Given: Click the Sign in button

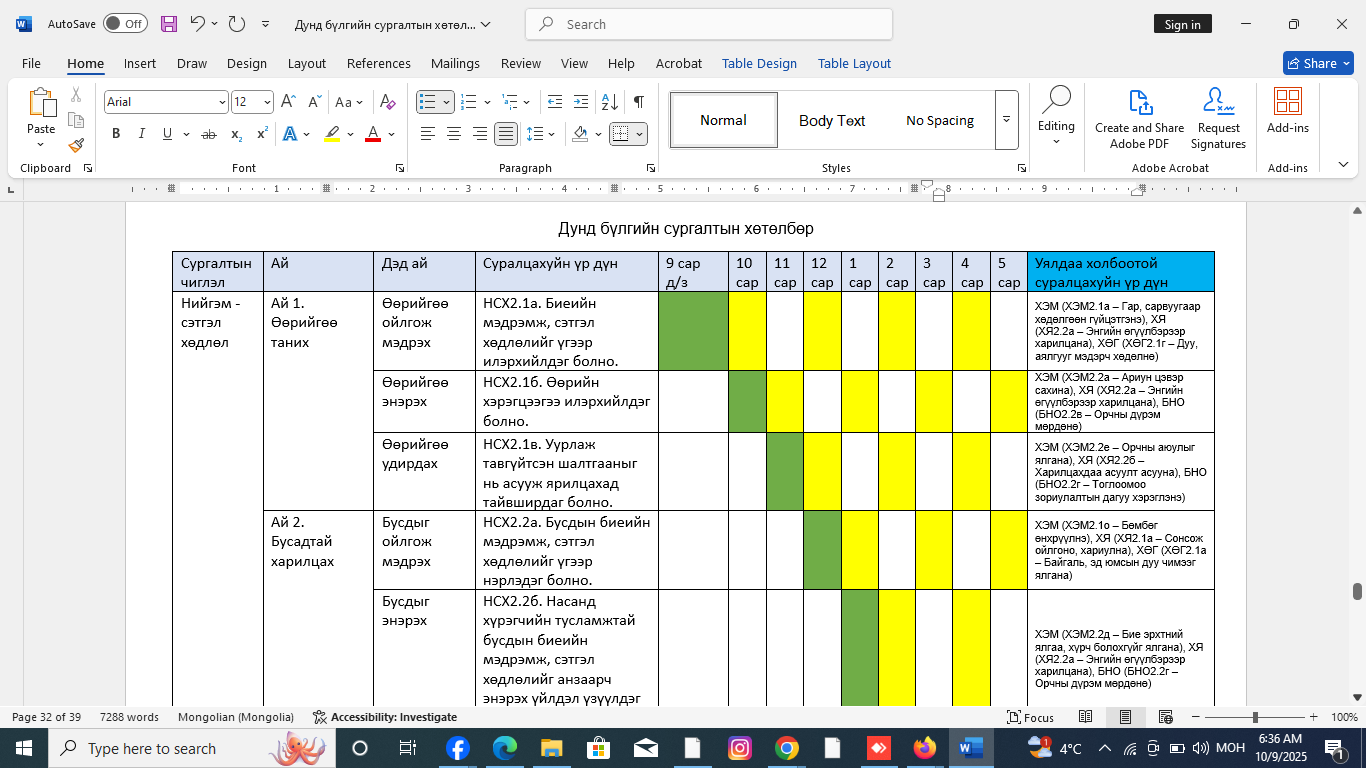Looking at the screenshot, I should 1182,24.
